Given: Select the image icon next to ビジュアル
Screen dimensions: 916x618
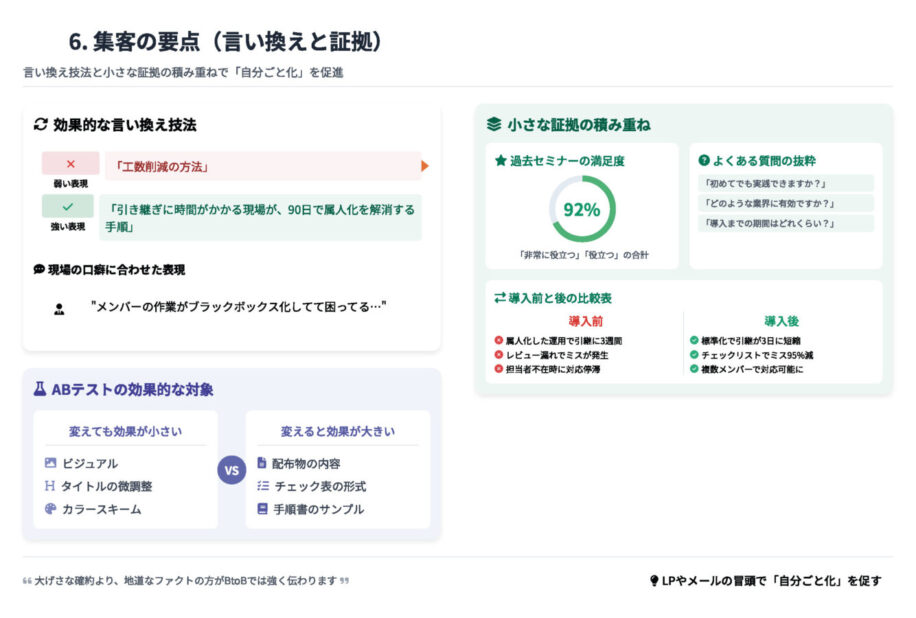Looking at the screenshot, I should tap(51, 463).
